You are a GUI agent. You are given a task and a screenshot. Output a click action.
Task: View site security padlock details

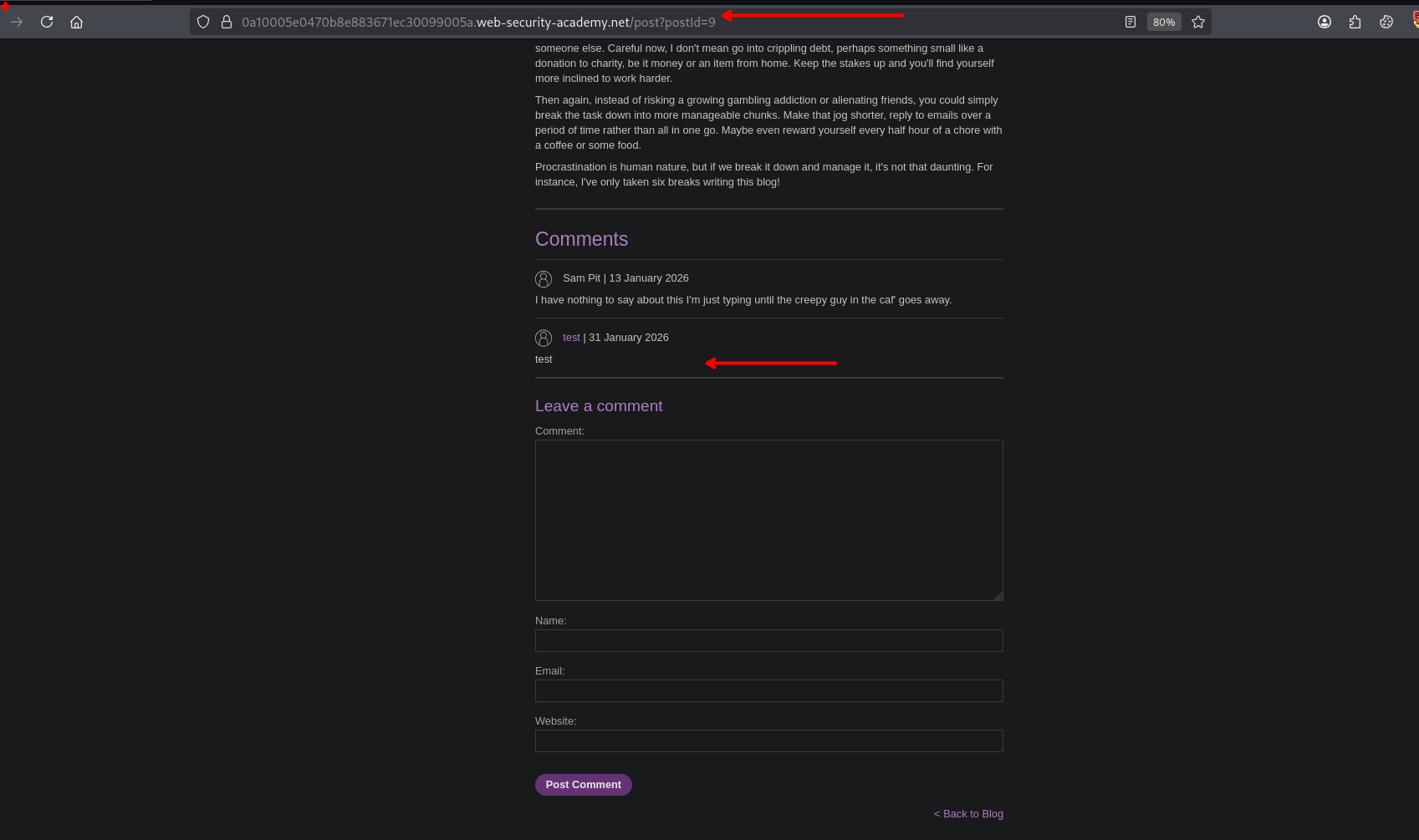pos(226,22)
